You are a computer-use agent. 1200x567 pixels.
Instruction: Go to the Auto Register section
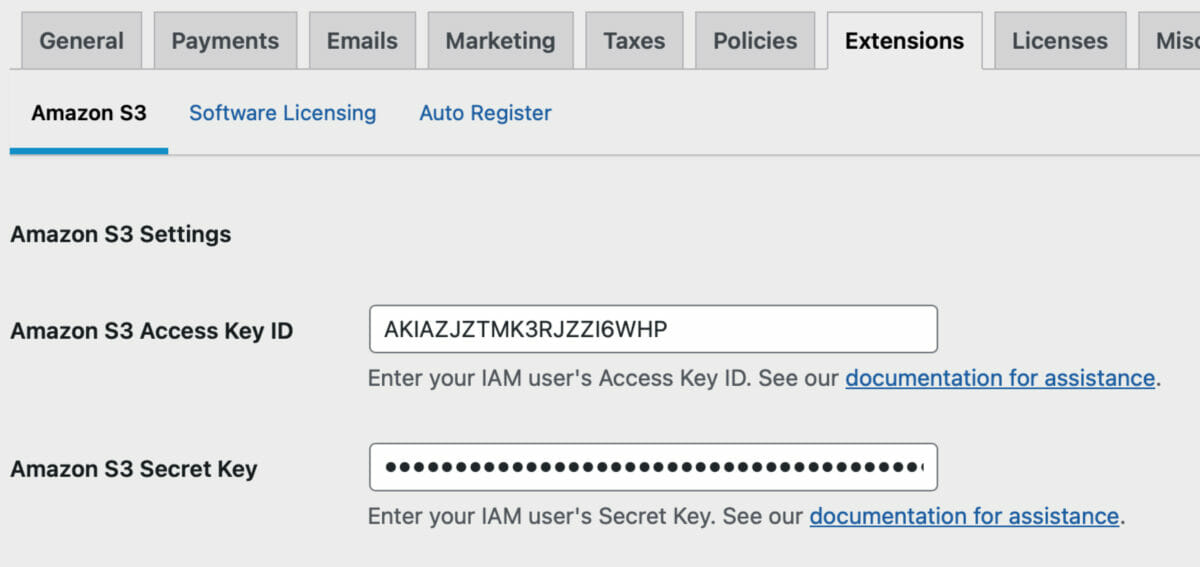tap(485, 113)
